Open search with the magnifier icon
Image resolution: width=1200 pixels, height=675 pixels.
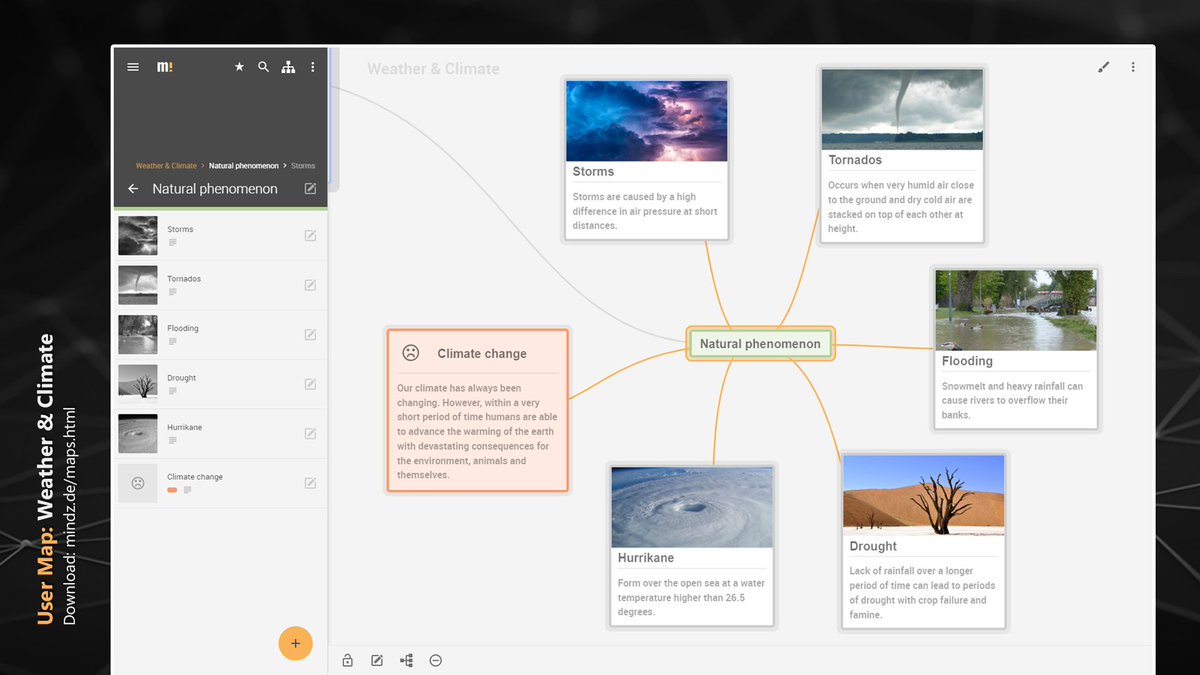[263, 66]
